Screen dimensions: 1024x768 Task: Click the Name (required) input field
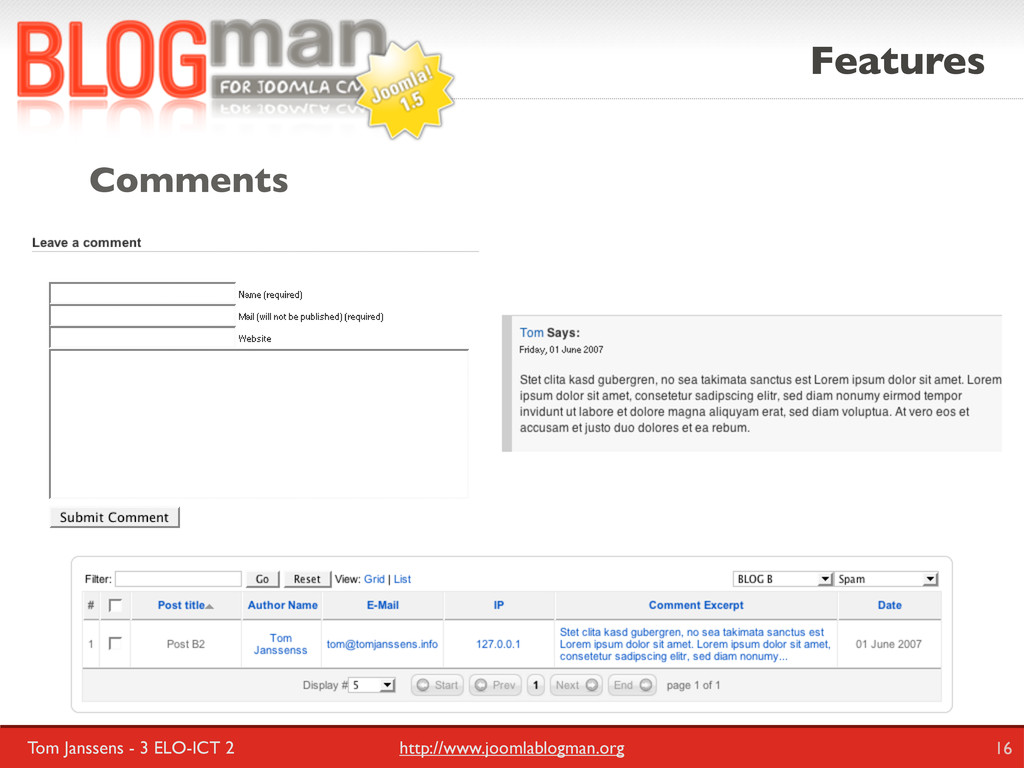point(142,293)
